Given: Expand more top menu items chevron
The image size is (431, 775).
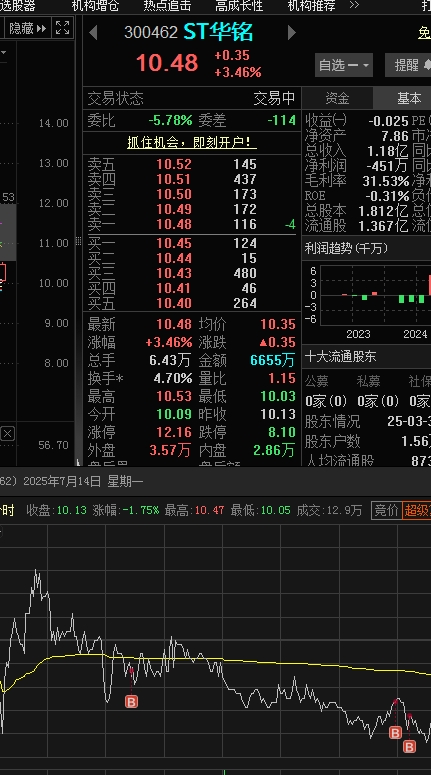Looking at the screenshot, I should [x=354, y=5].
